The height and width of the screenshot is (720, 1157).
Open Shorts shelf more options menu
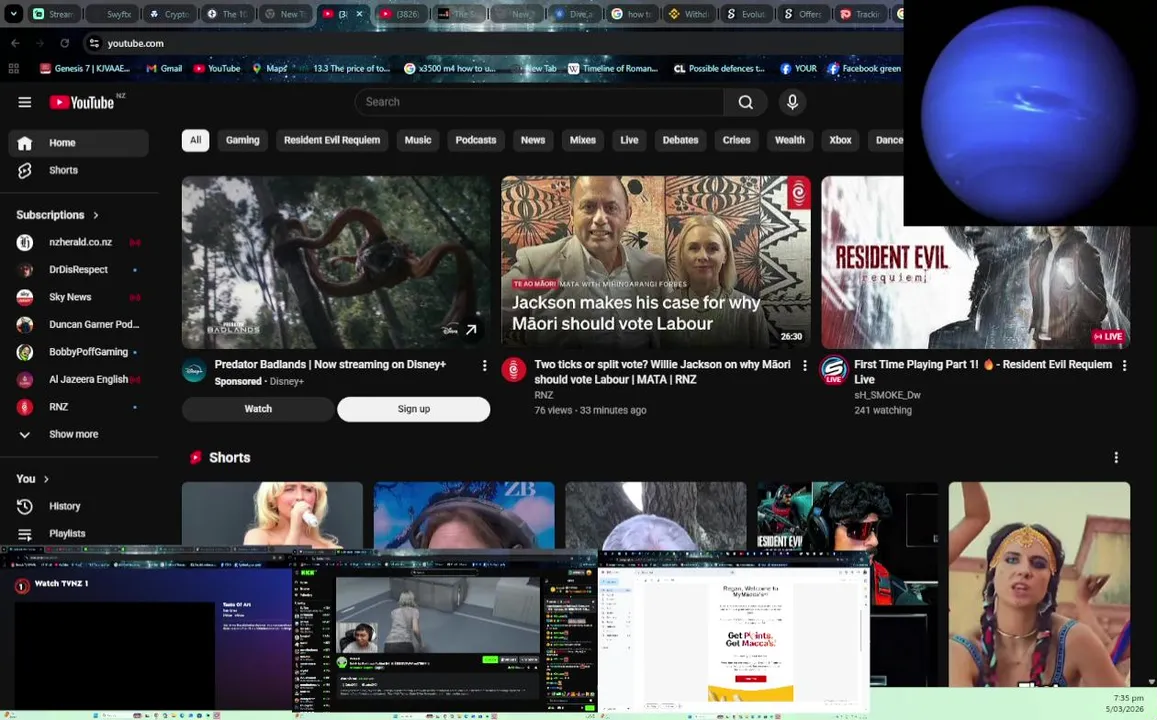pos(1116,457)
